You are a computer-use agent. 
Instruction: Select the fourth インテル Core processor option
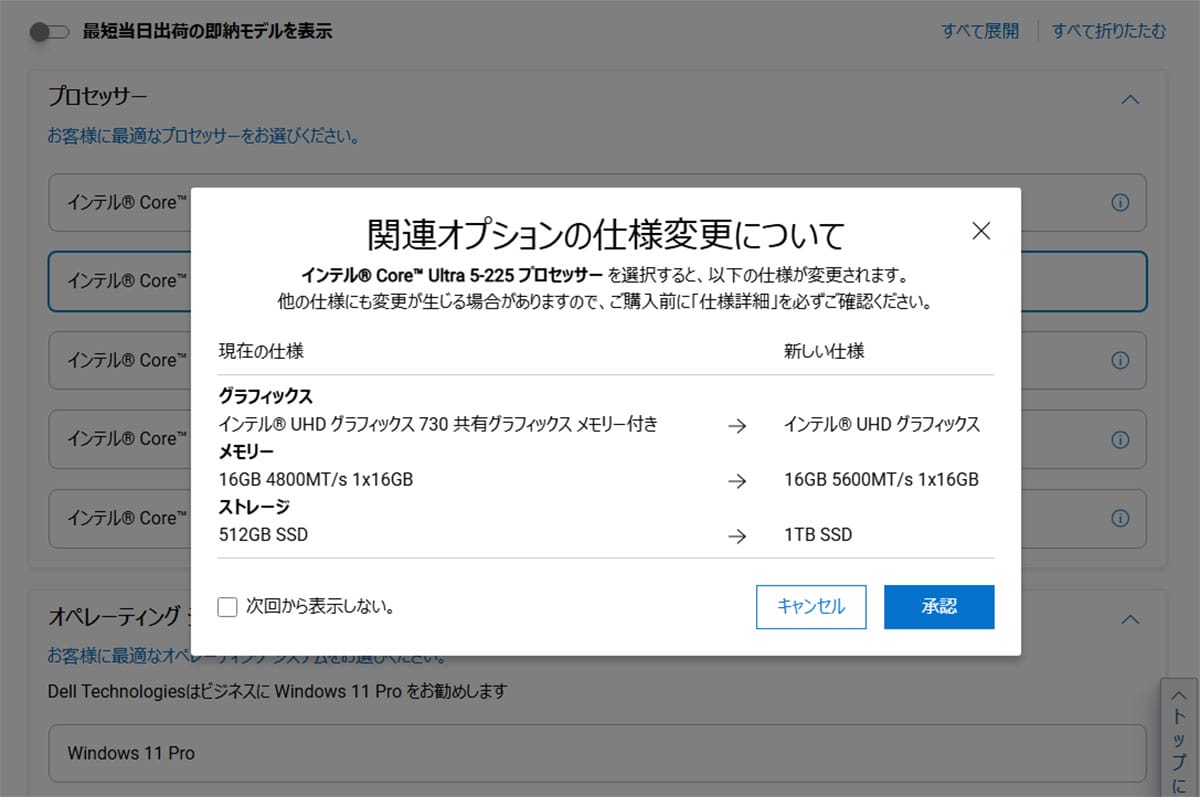pos(597,439)
